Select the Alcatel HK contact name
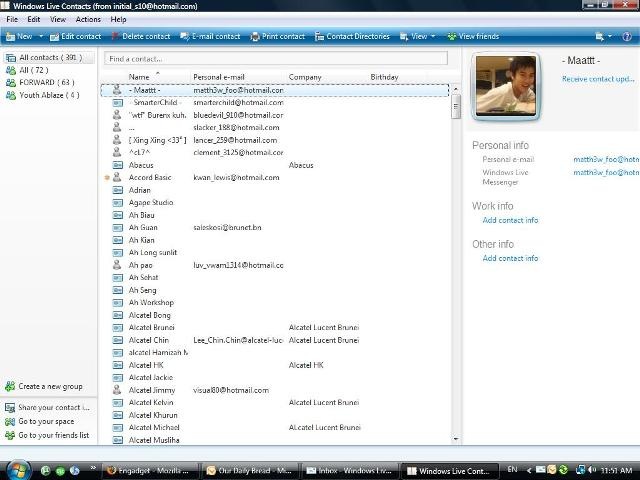 tap(146, 365)
